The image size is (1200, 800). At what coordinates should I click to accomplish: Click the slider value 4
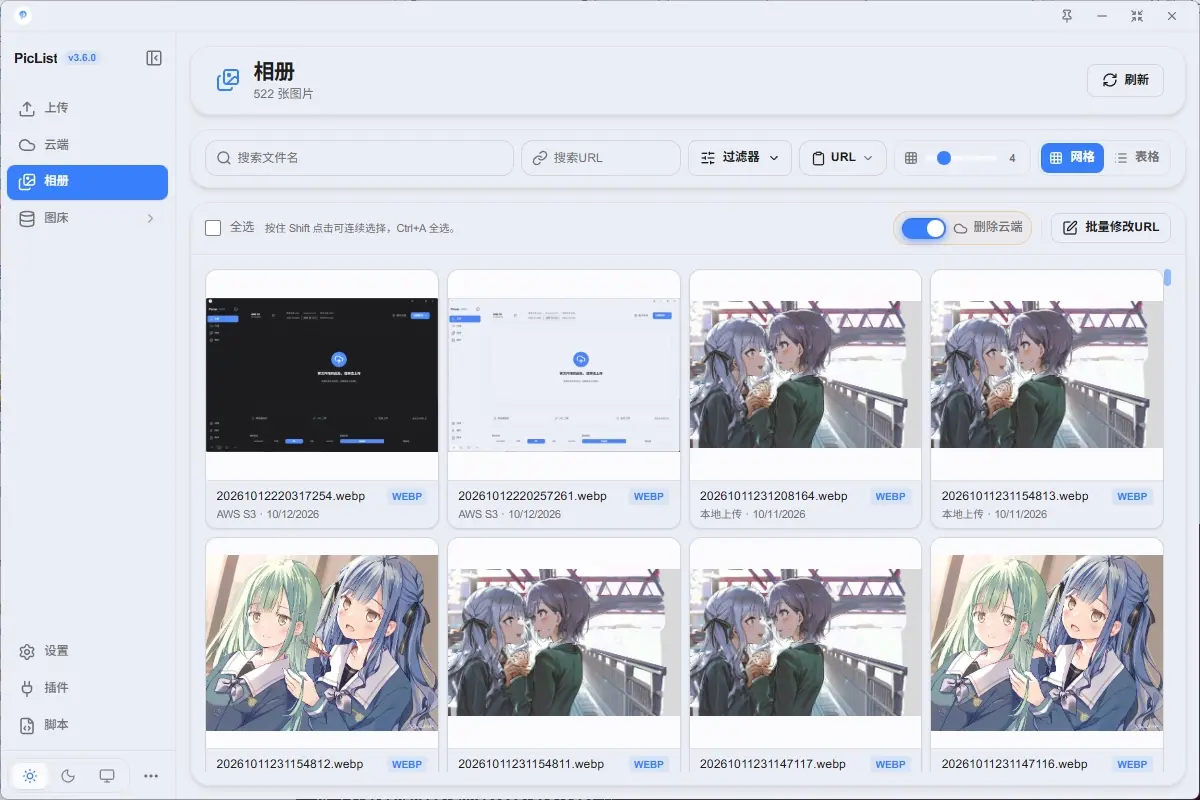1013,158
